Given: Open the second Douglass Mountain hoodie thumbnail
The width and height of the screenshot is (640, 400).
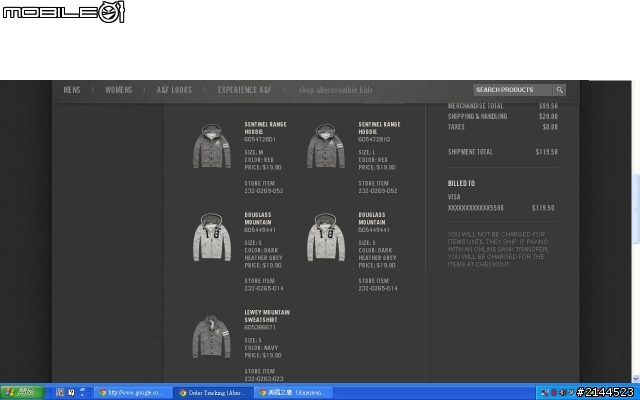Looking at the screenshot, I should point(326,237).
